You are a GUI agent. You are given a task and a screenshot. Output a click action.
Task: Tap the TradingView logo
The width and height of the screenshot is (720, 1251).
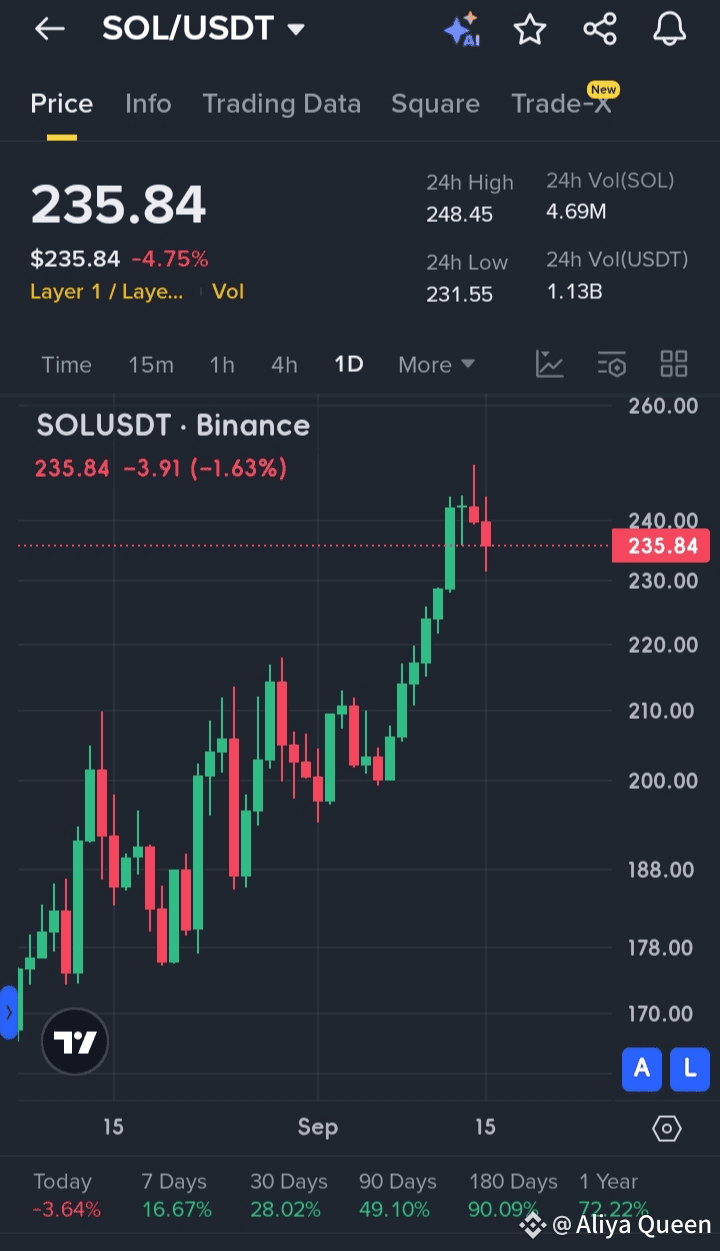pyautogui.click(x=75, y=1042)
